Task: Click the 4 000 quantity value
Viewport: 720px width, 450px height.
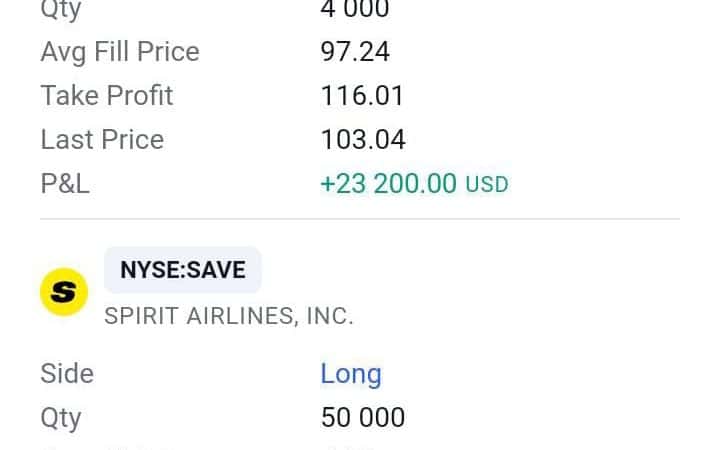Action: tap(355, 9)
